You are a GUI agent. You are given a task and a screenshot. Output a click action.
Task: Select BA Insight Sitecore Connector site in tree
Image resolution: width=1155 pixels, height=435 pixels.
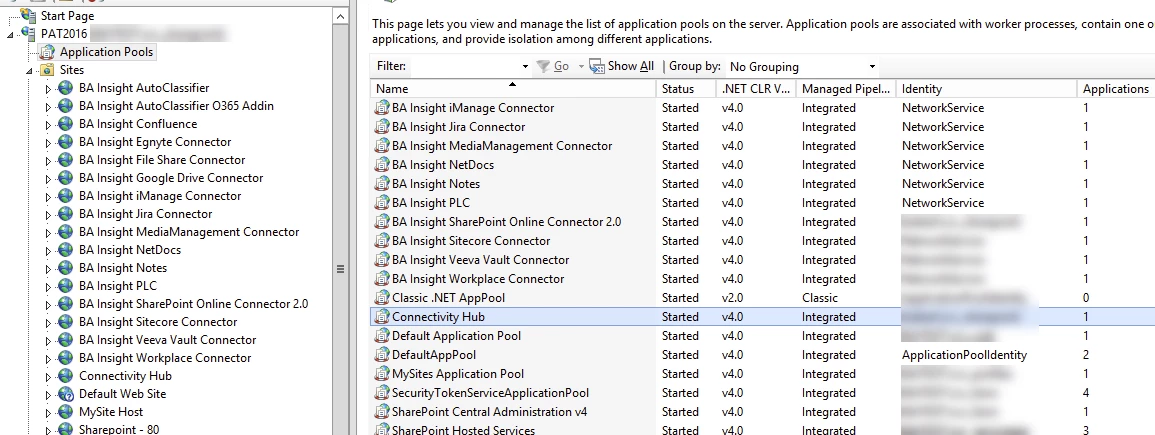click(x=158, y=322)
